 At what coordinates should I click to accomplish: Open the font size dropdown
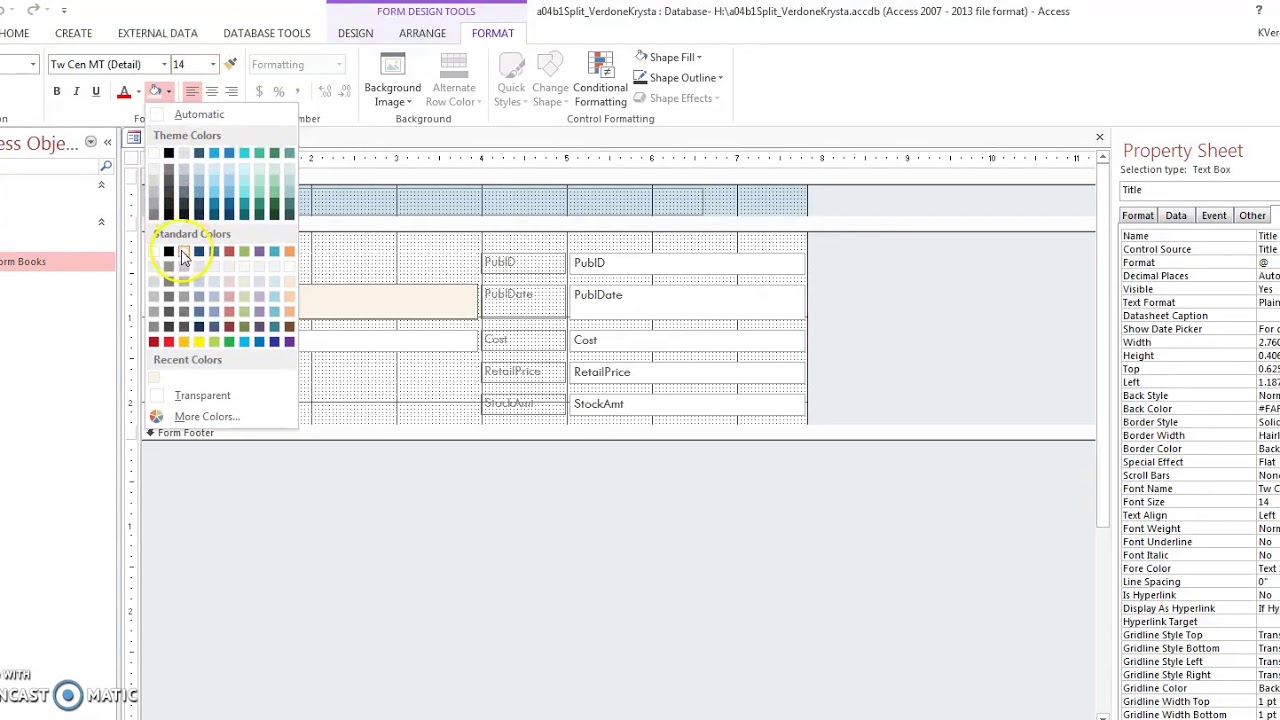pyautogui.click(x=212, y=65)
